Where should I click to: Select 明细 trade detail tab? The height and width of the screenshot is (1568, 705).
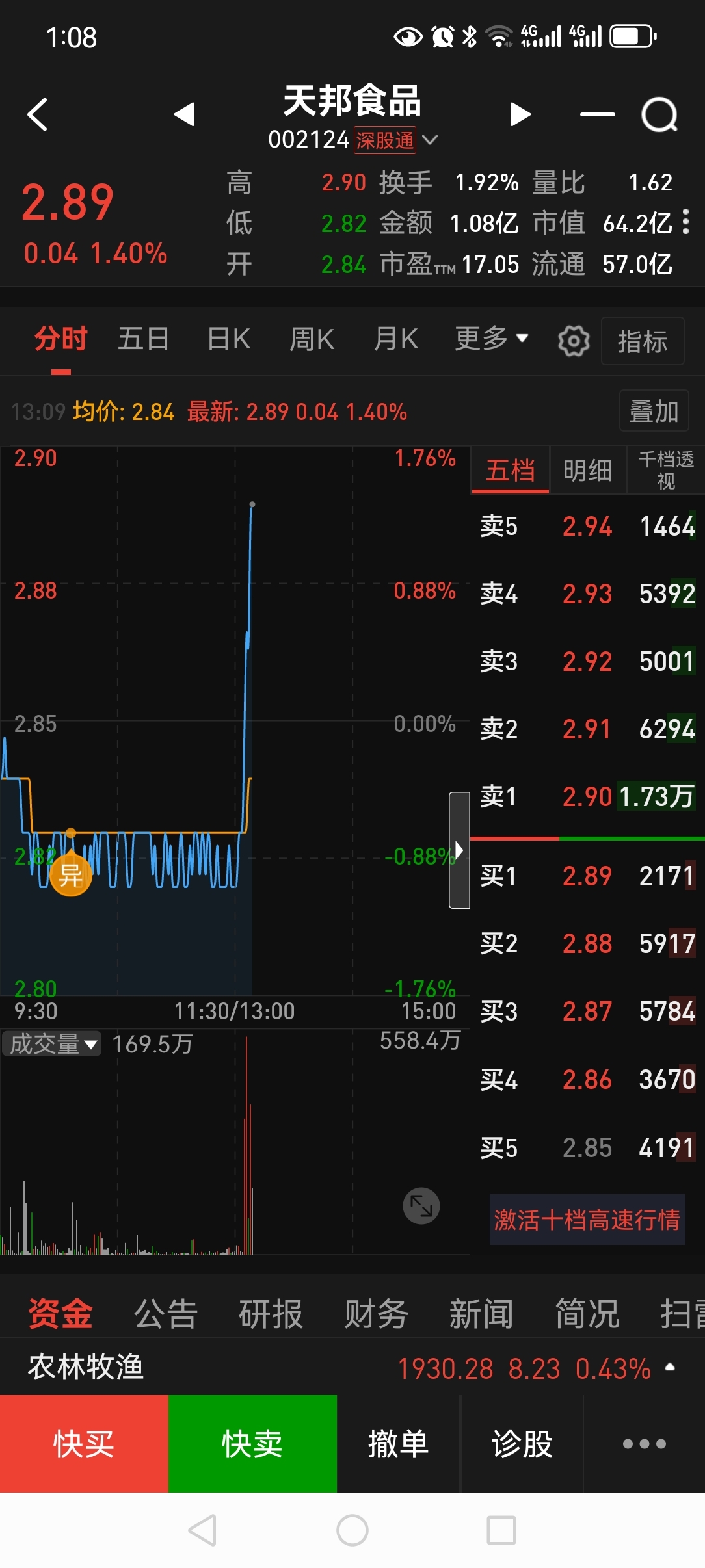click(x=588, y=471)
